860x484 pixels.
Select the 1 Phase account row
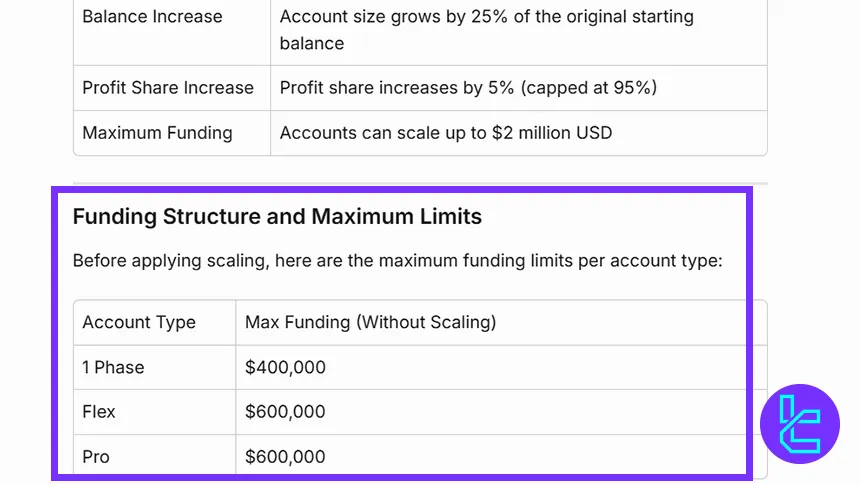tap(113, 367)
